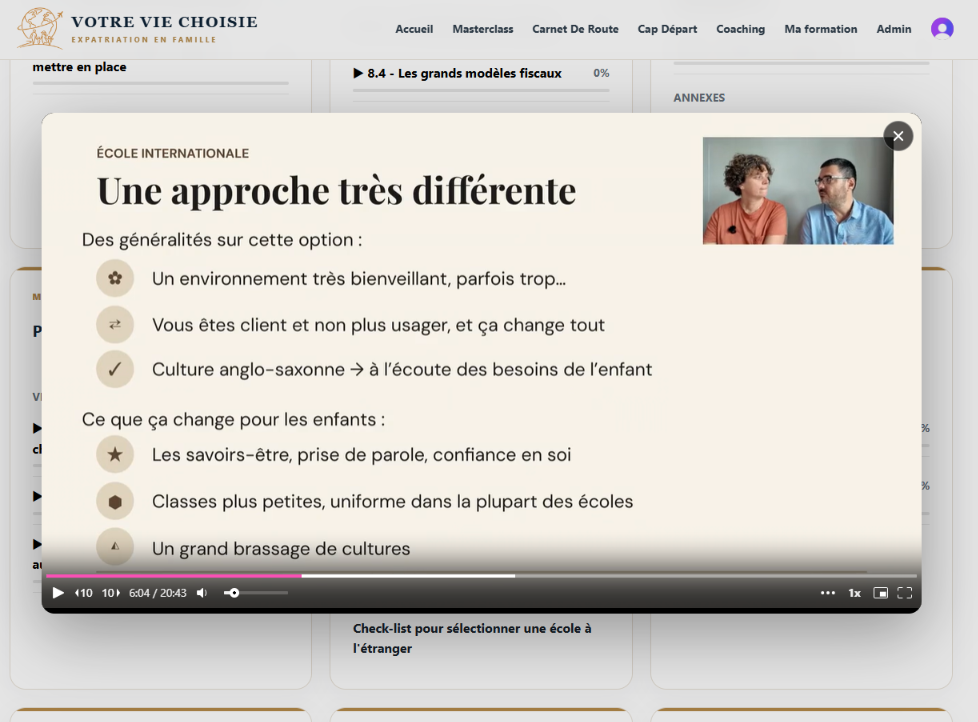Skip forward 10 seconds in video
978x722 pixels.
pos(111,593)
